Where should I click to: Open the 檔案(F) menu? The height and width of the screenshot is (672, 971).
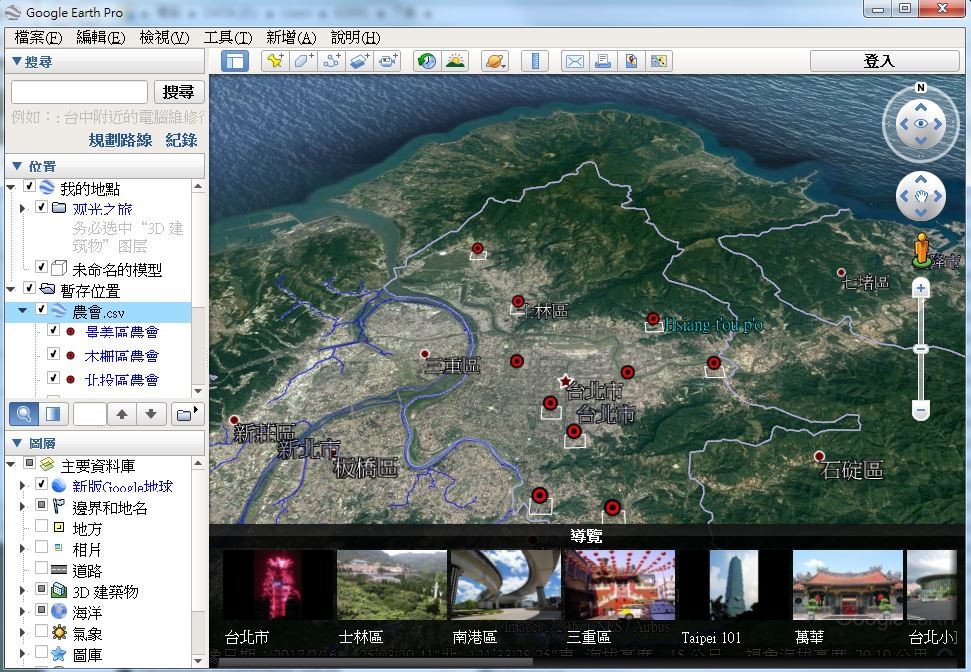[38, 38]
